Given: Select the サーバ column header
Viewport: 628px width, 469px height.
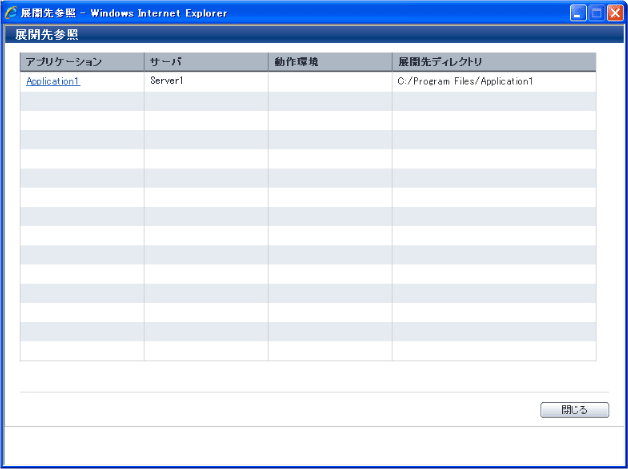Looking at the screenshot, I should click(x=166, y=62).
